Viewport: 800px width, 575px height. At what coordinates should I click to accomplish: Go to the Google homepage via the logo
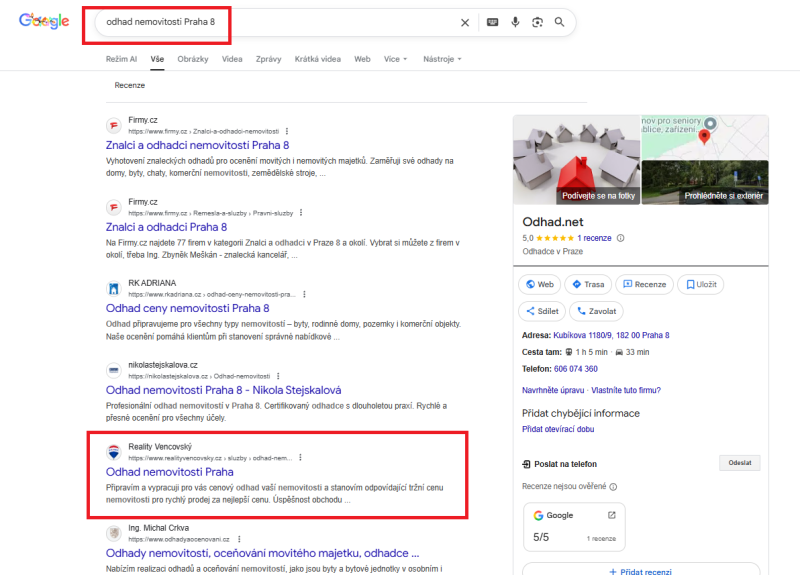(44, 21)
